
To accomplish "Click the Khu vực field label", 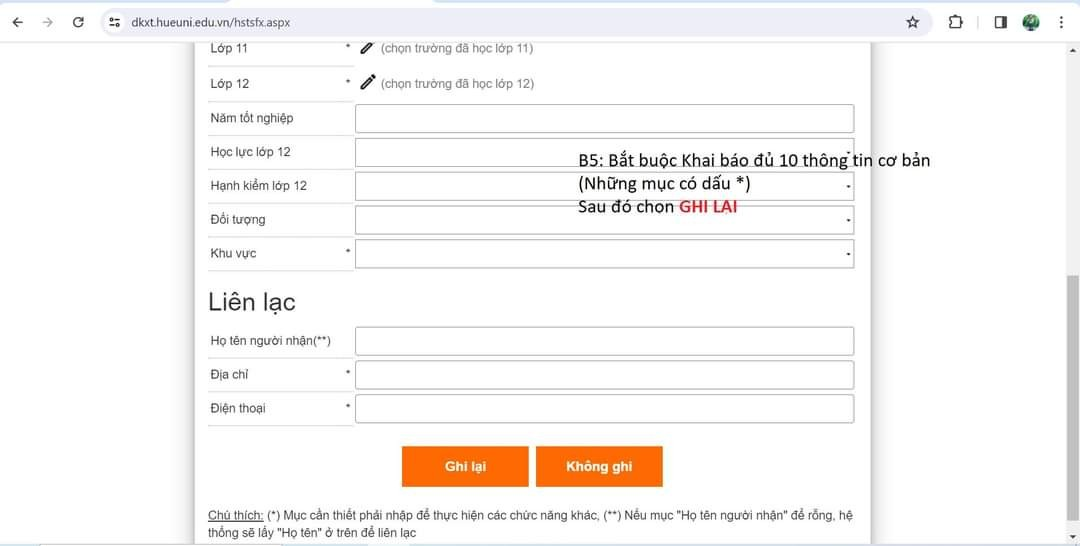I will pyautogui.click(x=233, y=253).
